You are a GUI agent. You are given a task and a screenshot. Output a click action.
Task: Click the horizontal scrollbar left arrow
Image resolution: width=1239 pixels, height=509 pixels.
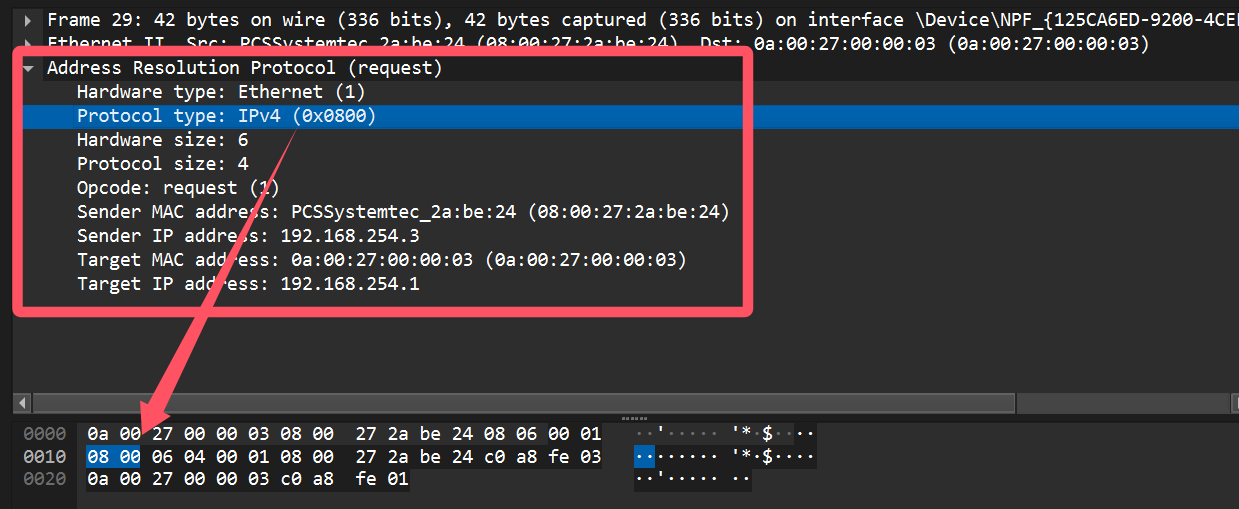(x=22, y=403)
